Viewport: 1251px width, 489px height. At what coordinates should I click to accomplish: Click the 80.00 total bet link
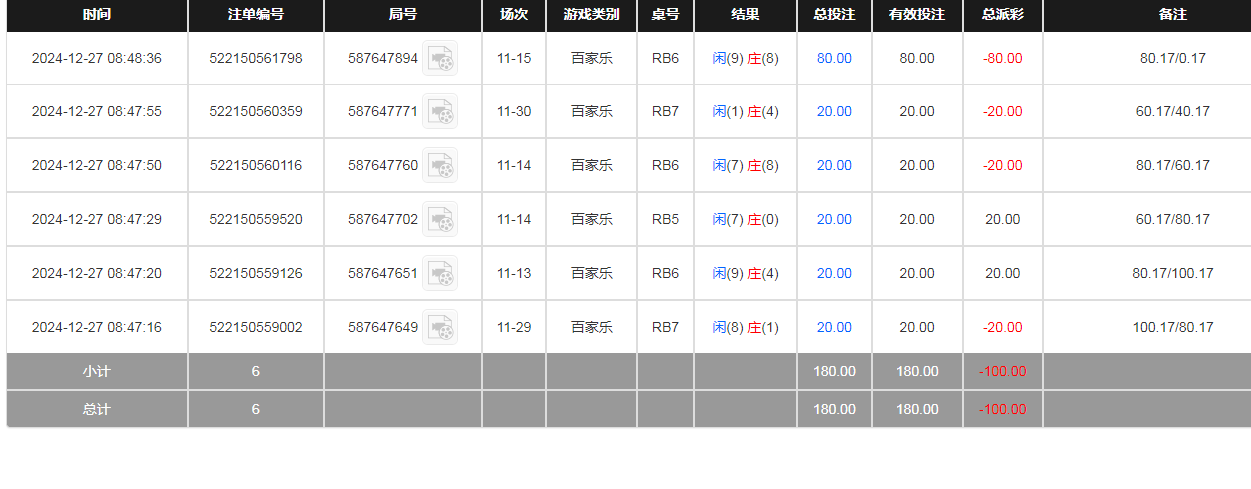point(834,59)
